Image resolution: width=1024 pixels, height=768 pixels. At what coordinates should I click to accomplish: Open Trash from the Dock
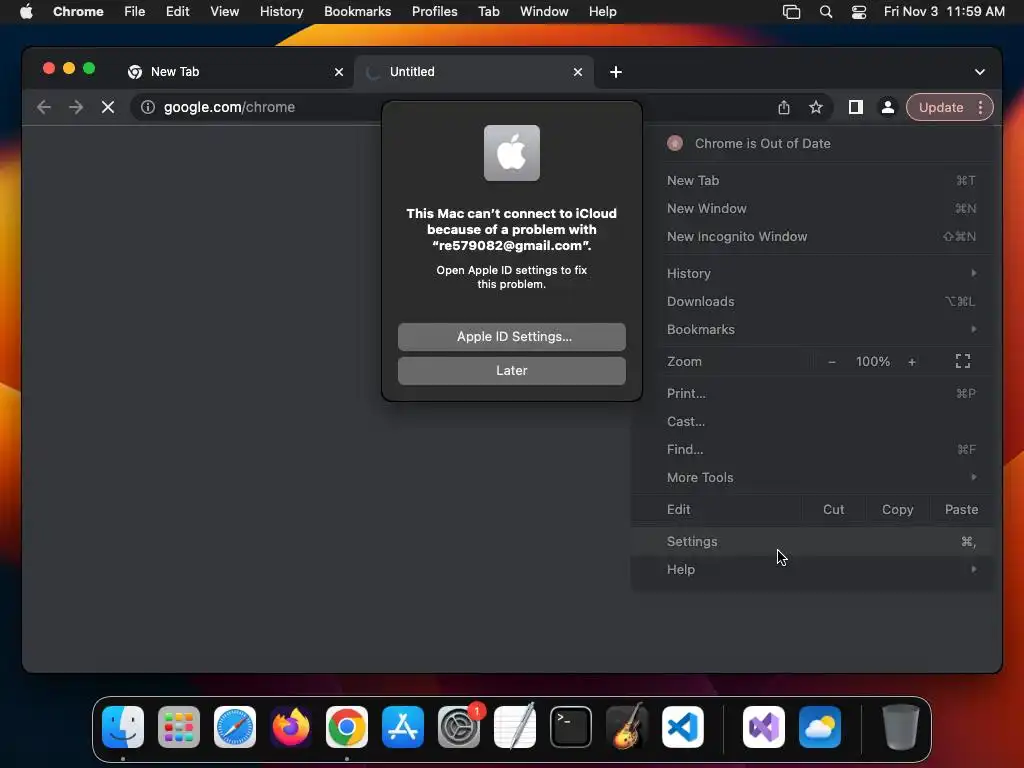click(901, 727)
